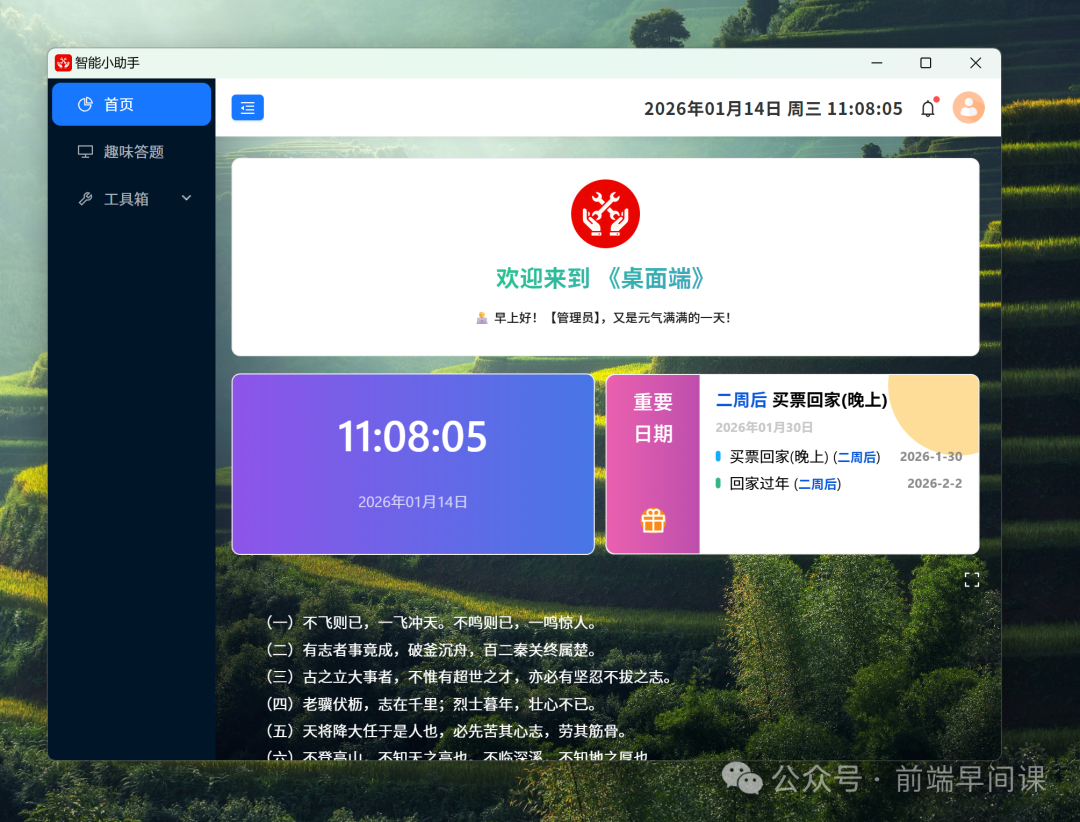Collapse the sidebar with blue fold button
1080x822 pixels.
coord(247,107)
